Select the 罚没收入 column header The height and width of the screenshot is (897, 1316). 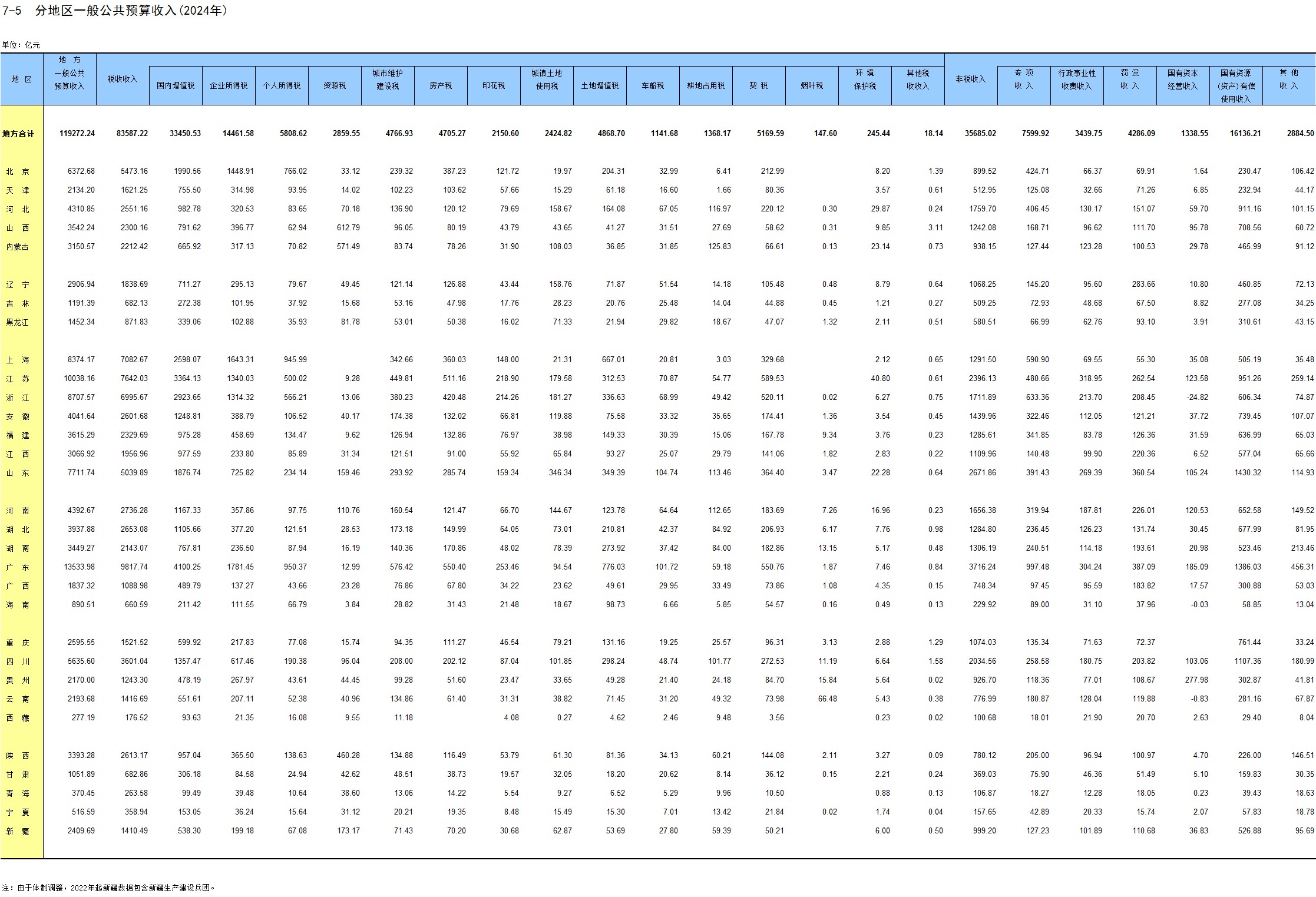point(1130,80)
